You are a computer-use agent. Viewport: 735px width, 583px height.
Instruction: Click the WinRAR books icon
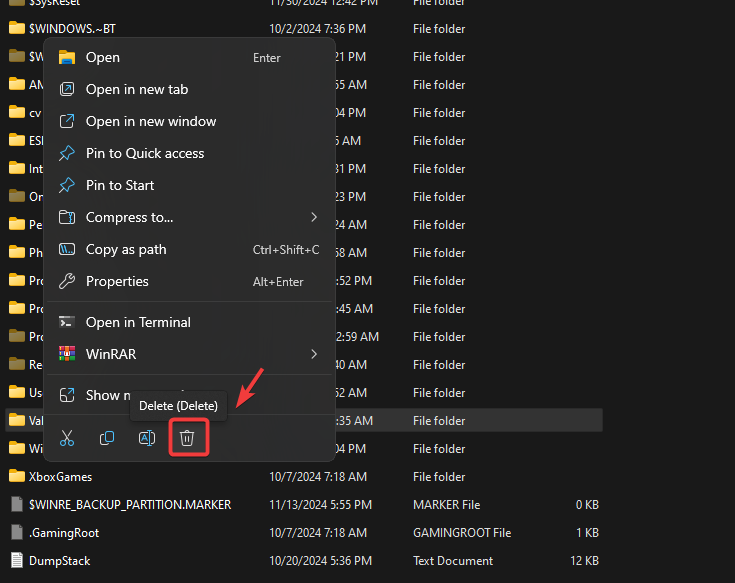click(67, 354)
